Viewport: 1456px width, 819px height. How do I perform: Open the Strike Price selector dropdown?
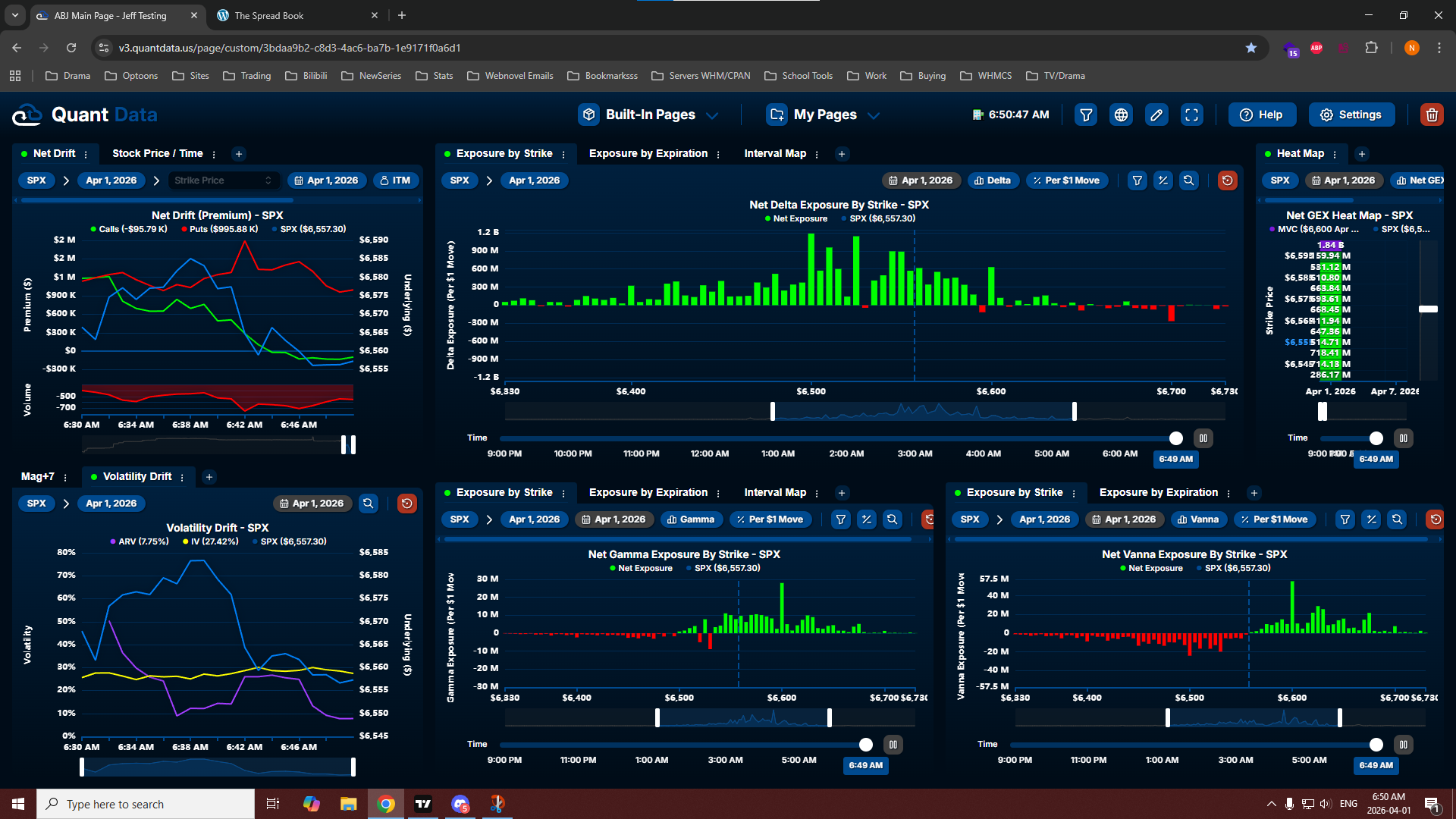[222, 180]
